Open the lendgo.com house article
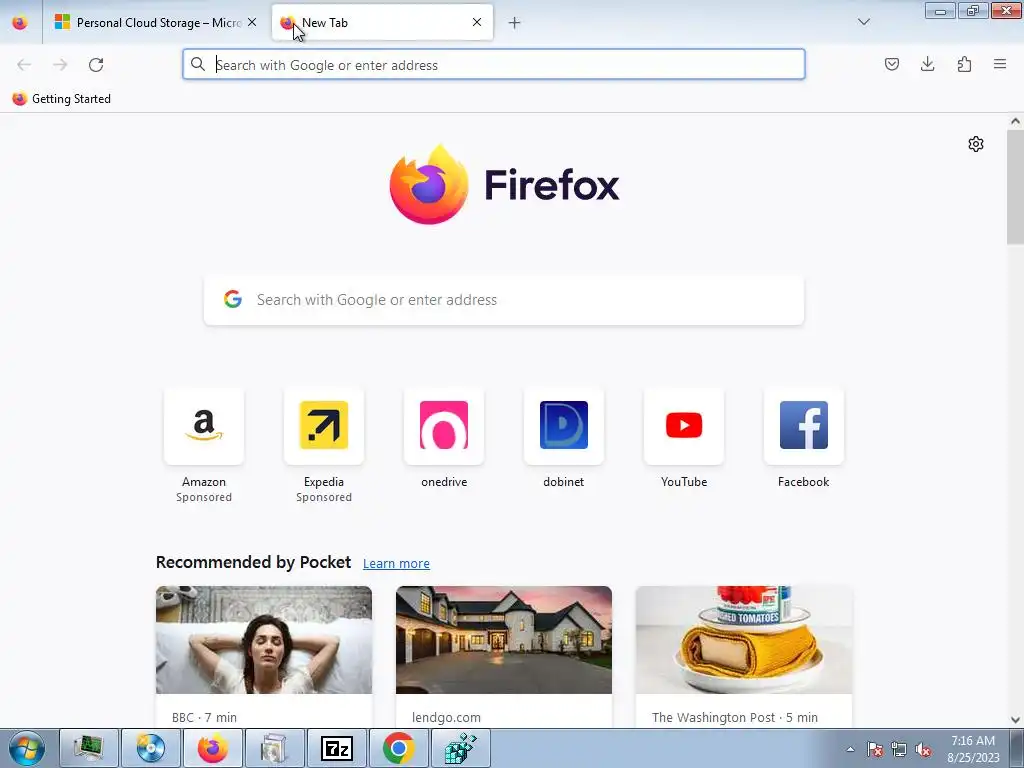 (x=504, y=656)
